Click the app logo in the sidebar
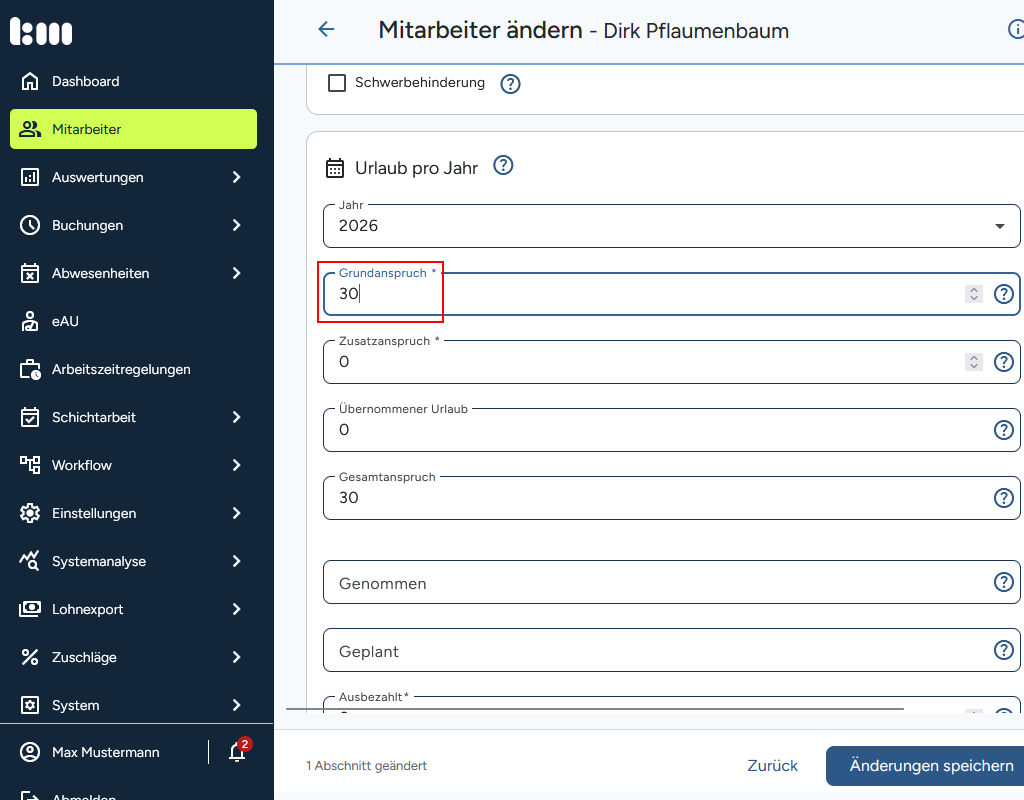 (x=41, y=31)
